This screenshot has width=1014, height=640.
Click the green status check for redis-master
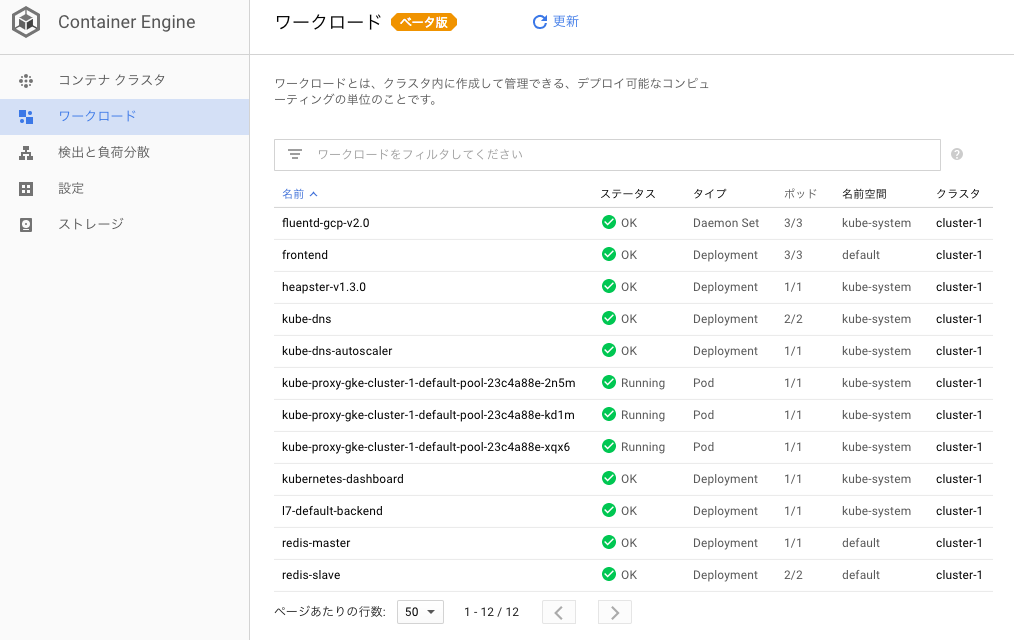[609, 542]
